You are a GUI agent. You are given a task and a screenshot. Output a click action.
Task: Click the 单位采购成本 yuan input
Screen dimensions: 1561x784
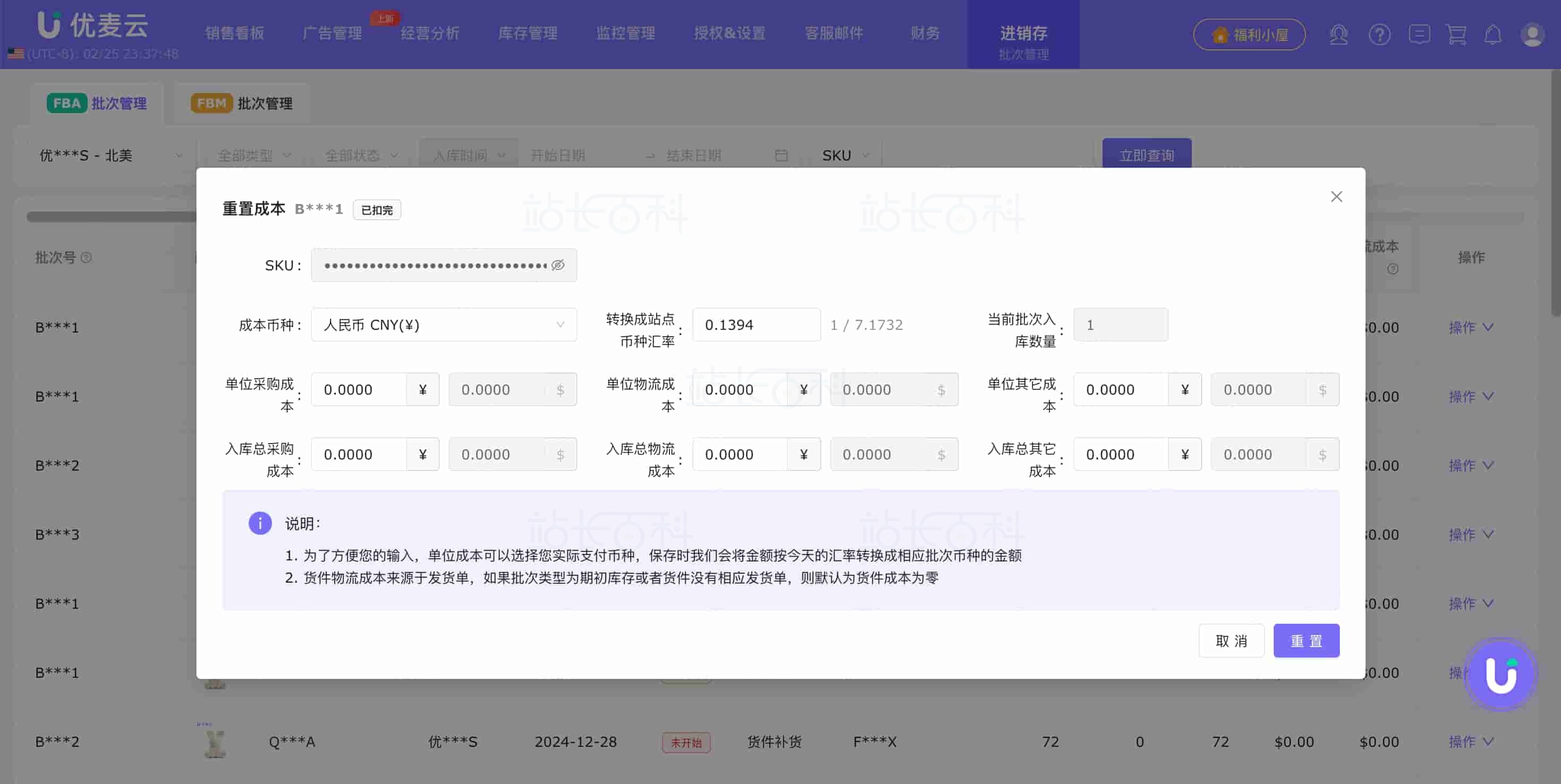359,389
